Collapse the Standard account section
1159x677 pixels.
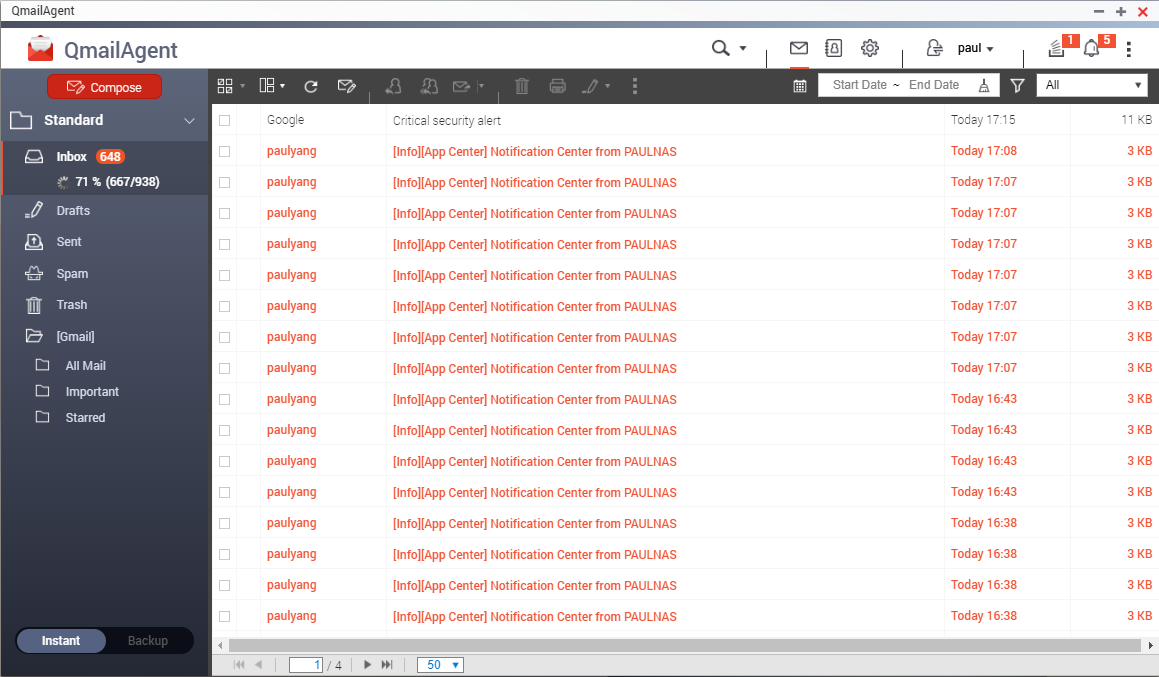pyautogui.click(x=190, y=121)
